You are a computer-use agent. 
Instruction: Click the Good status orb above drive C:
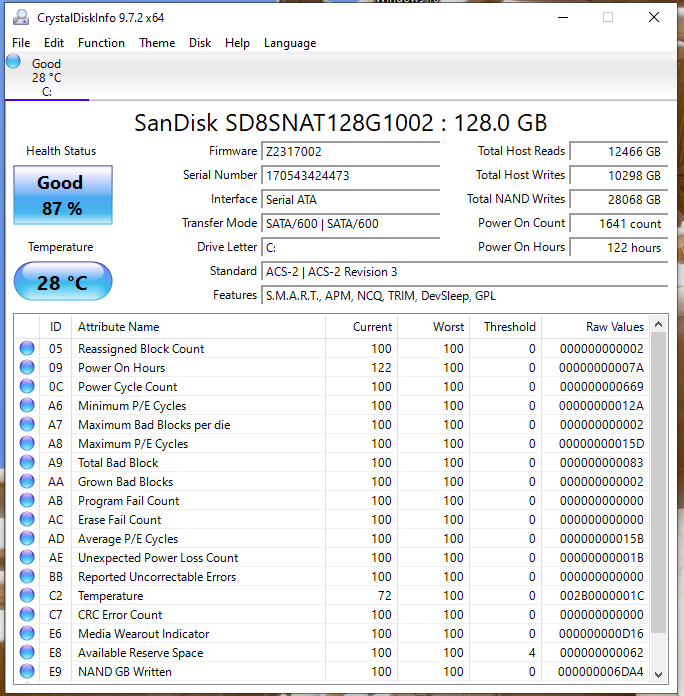point(13,62)
